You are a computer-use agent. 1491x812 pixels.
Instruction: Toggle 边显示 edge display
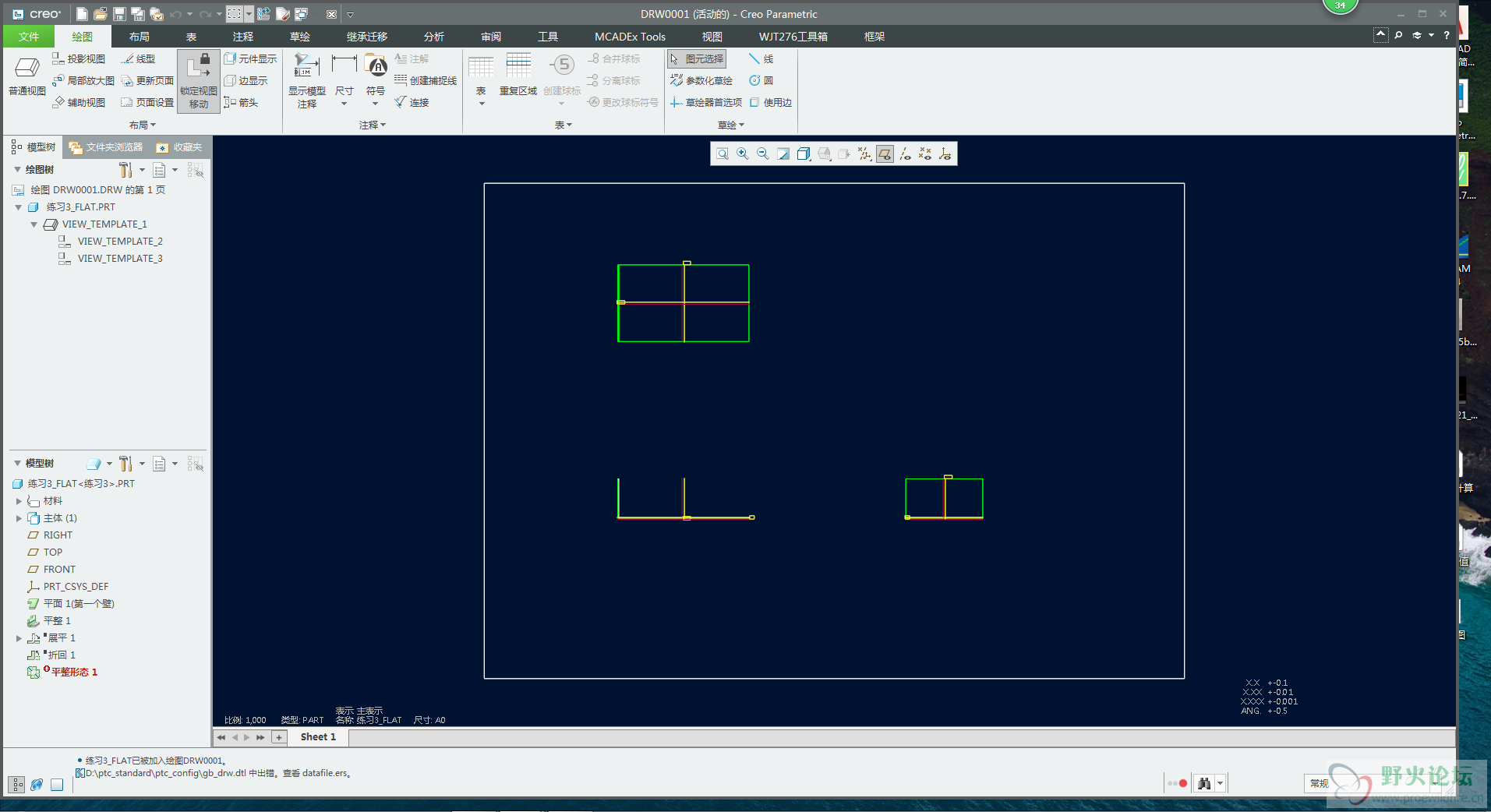pos(246,80)
